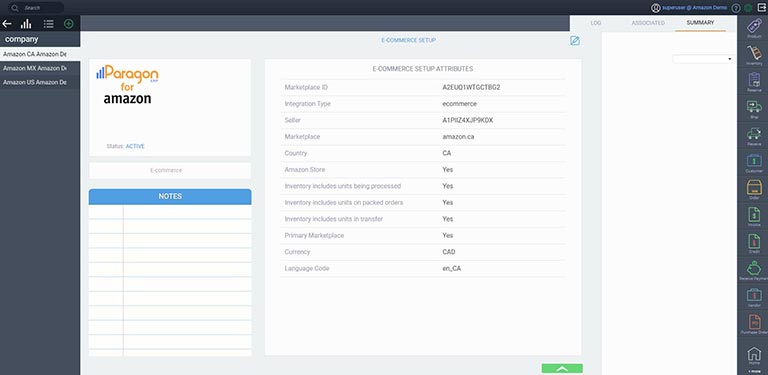Click Seller value A1PIIZ4XJP9K0X
768x375 pixels.
(467, 120)
